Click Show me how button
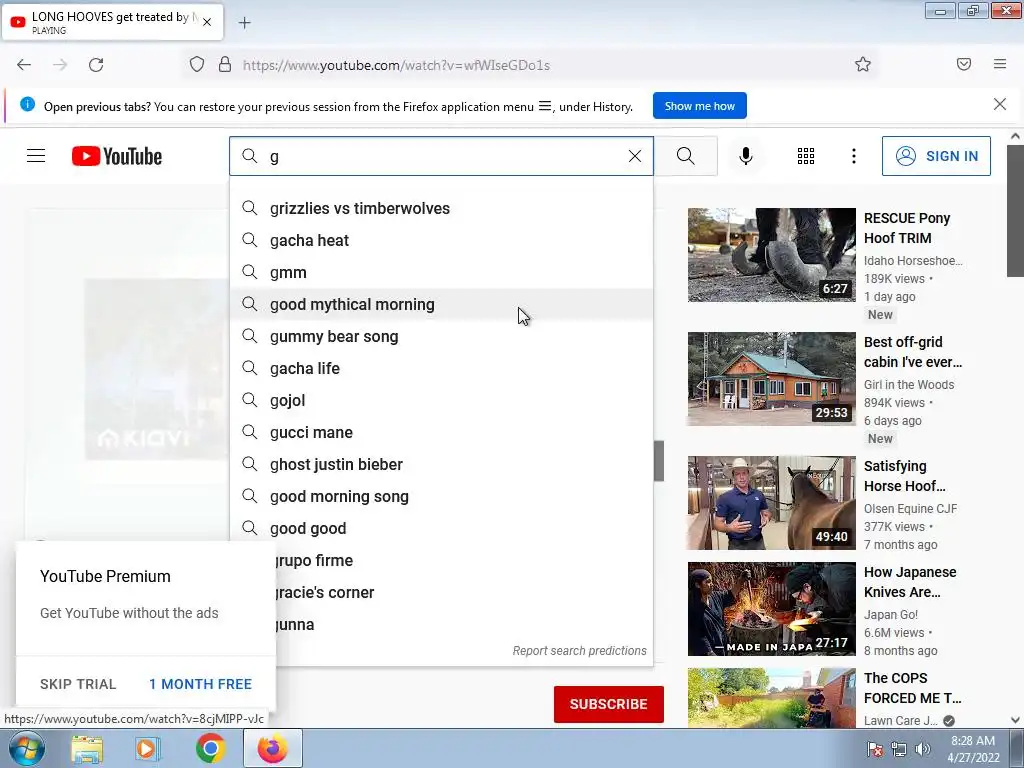Image resolution: width=1024 pixels, height=768 pixels. tap(699, 106)
